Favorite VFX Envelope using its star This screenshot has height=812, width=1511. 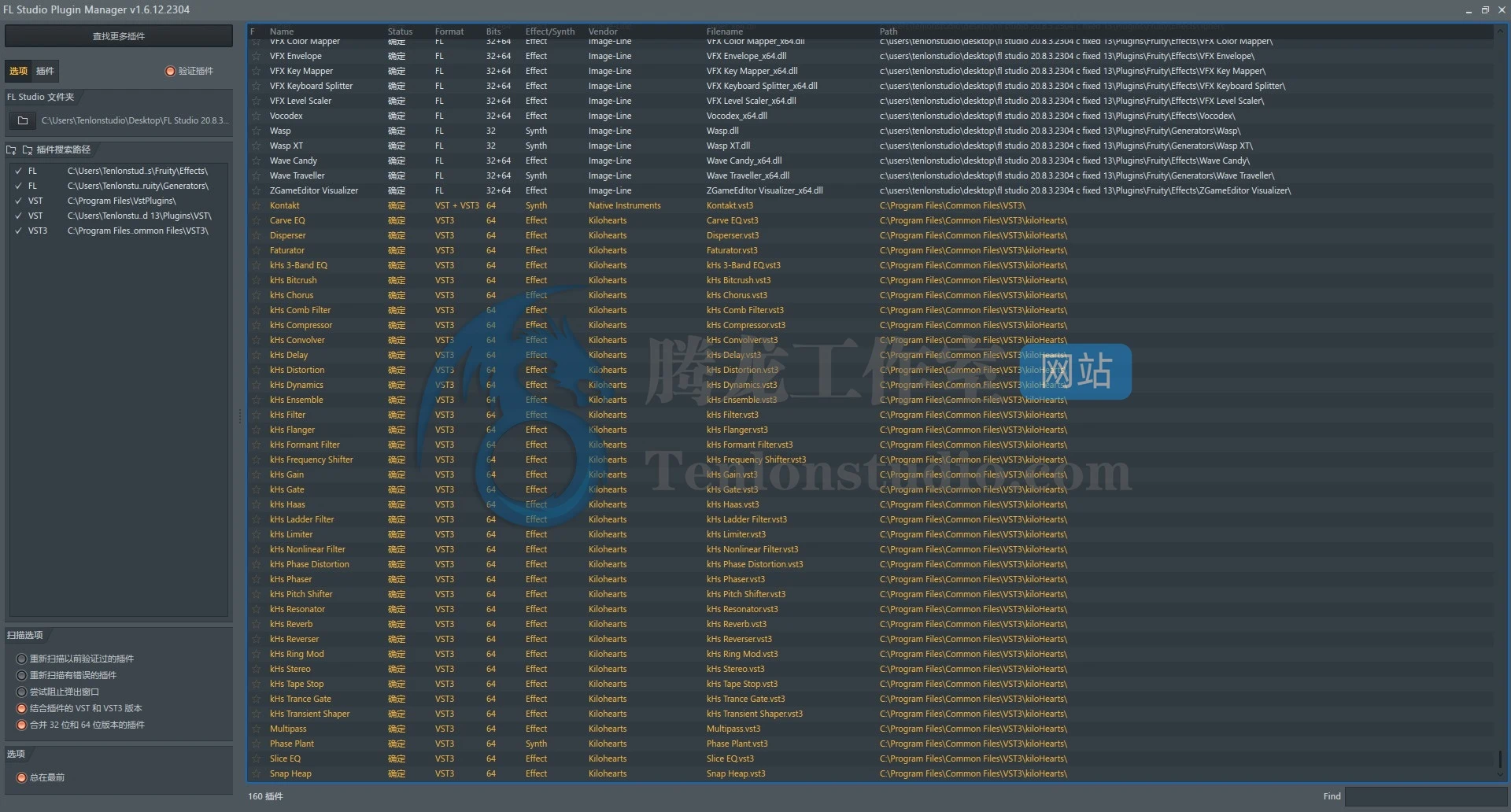tap(256, 56)
